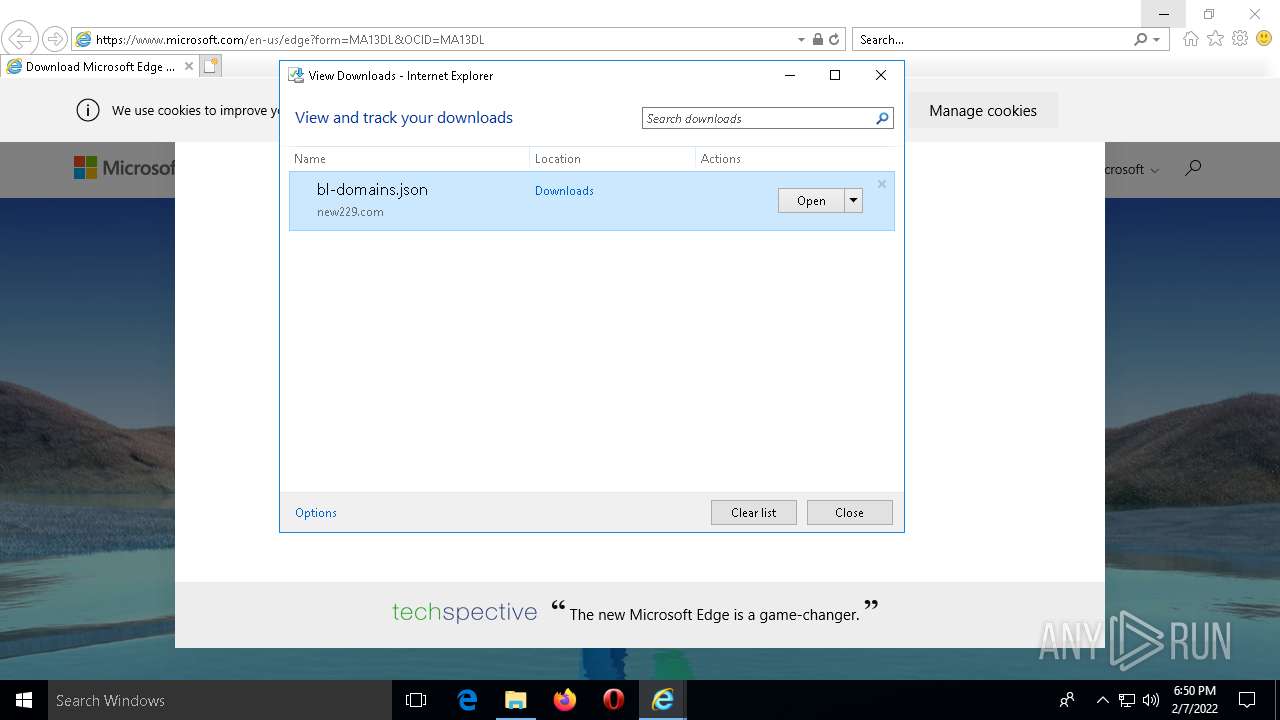
Task: Launch Opera from the taskbar
Action: [x=614, y=700]
